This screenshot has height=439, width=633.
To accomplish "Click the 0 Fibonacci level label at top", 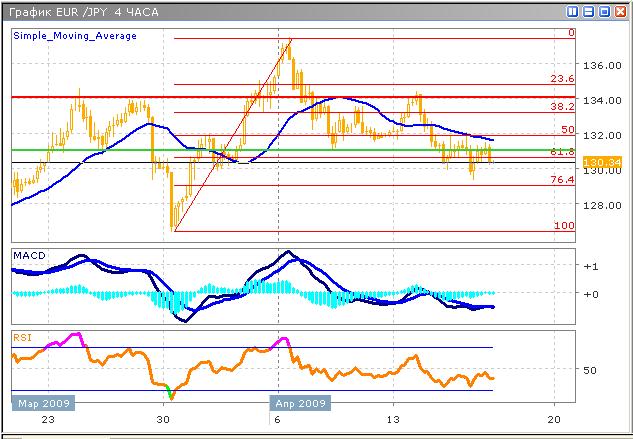I will [570, 33].
